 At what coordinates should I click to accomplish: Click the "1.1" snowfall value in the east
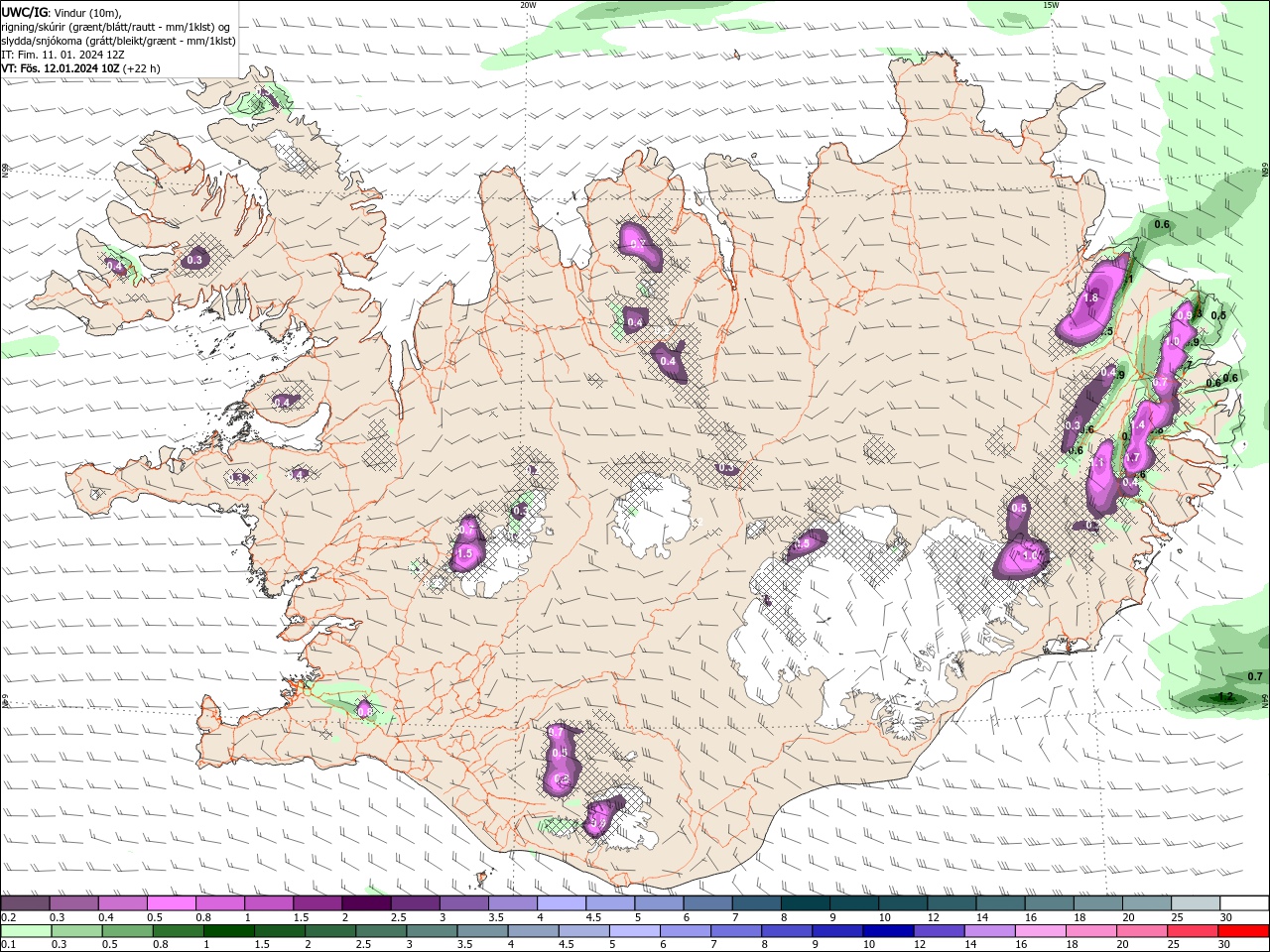pyautogui.click(x=1098, y=462)
